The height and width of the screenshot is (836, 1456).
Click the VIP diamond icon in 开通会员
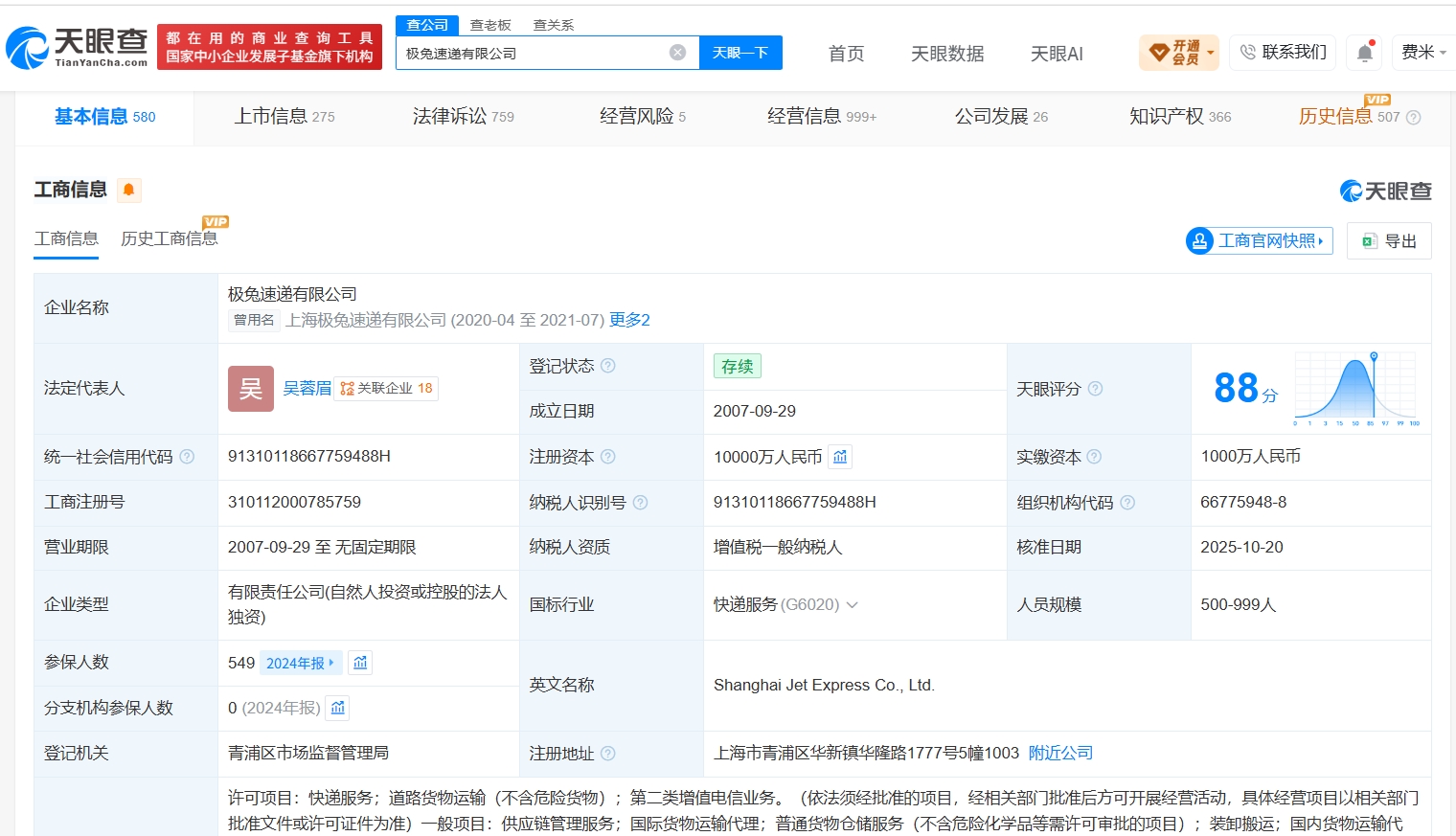point(1159,53)
